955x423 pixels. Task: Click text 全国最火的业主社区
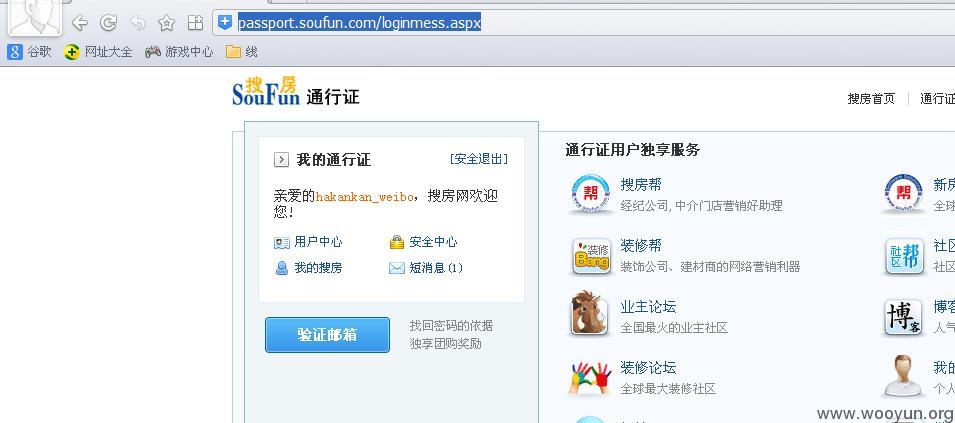[674, 328]
